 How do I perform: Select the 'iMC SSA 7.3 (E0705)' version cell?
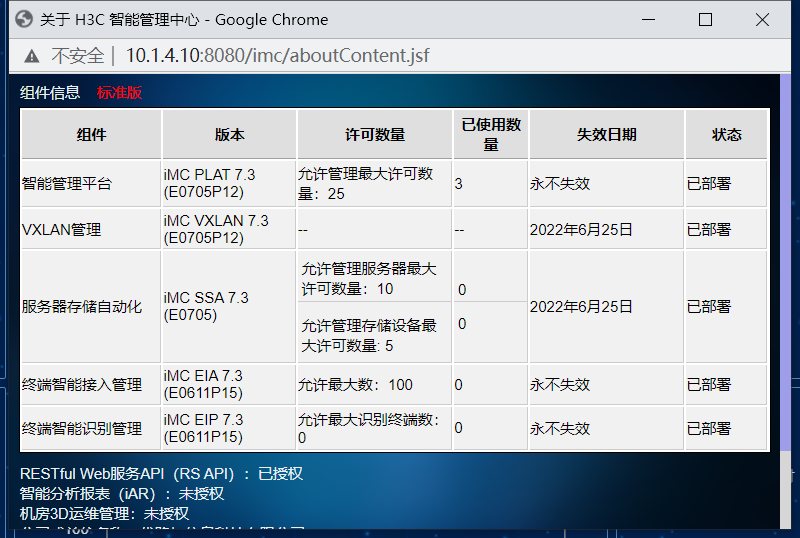coord(229,306)
